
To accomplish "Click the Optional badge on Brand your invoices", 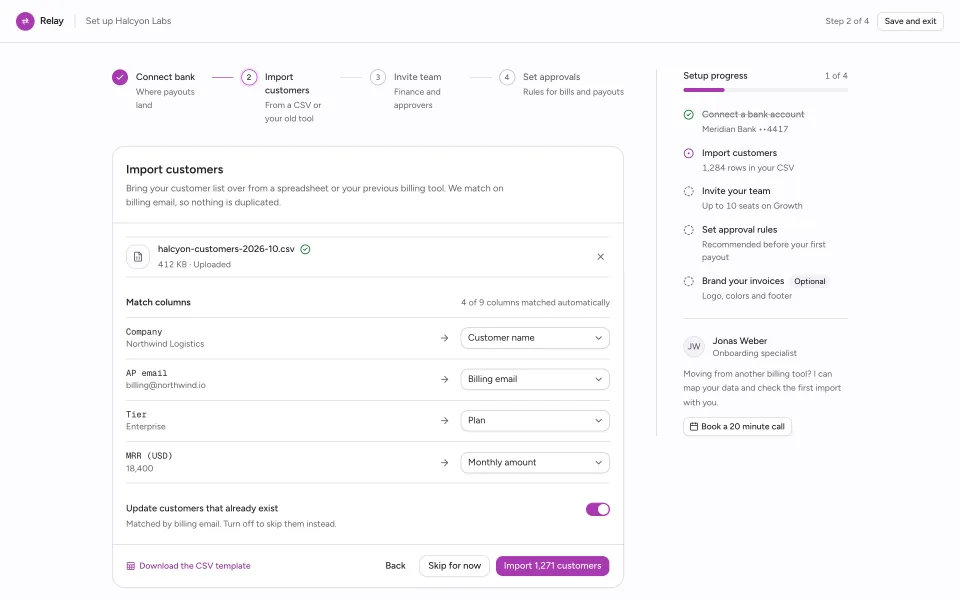I will [x=809, y=282].
